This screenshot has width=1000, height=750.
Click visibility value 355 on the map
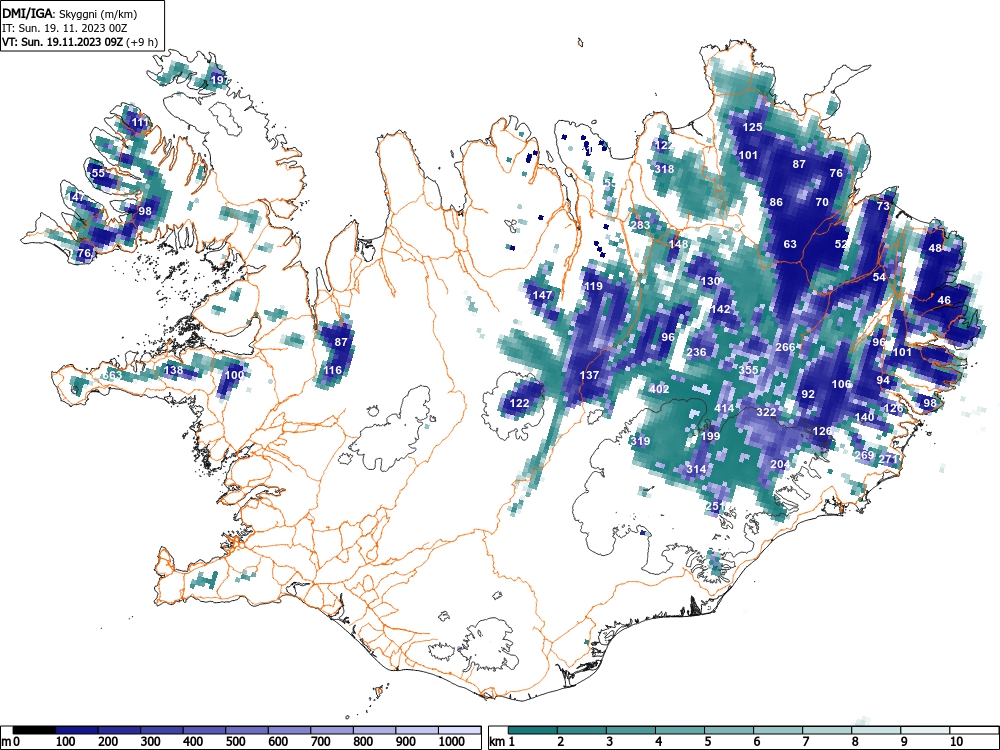click(749, 370)
